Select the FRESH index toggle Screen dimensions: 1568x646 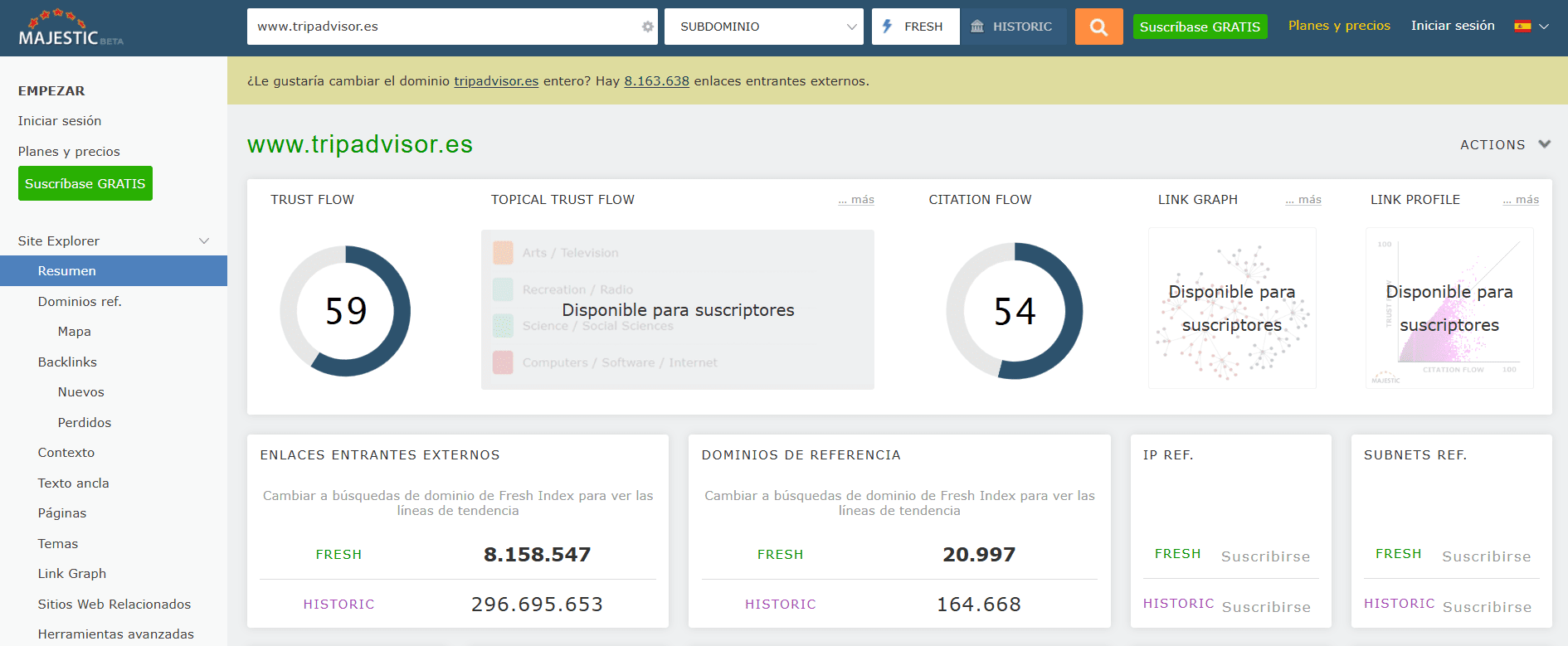point(916,27)
